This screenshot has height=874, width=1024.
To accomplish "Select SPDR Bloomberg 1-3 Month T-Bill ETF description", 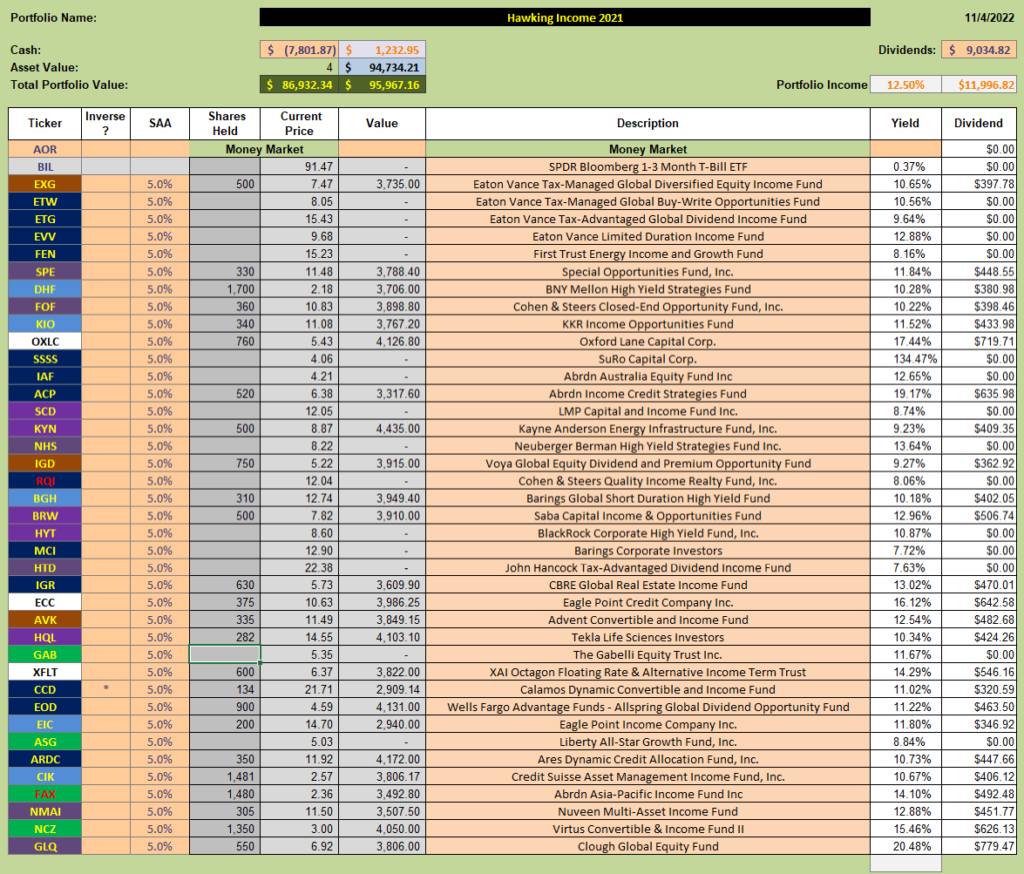I will [x=648, y=167].
